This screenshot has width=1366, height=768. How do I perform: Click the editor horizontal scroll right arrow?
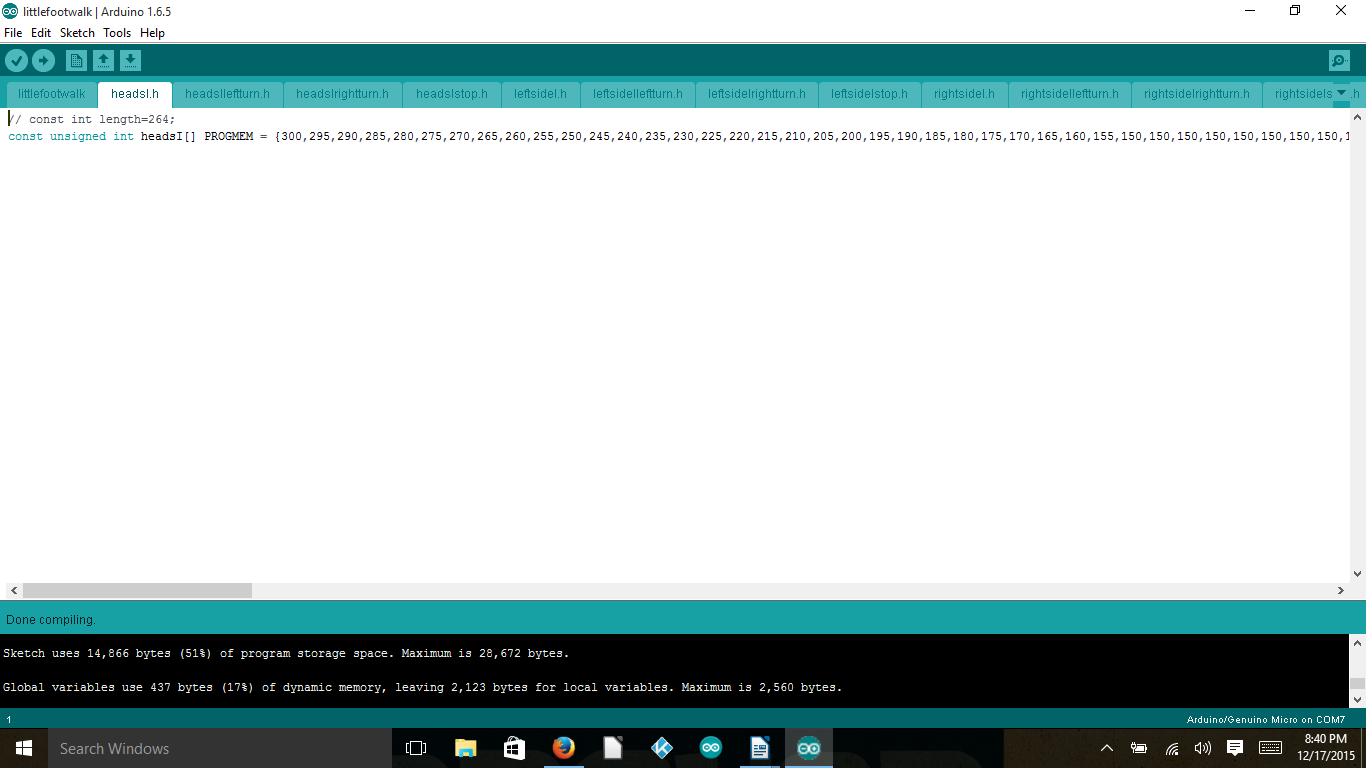coord(1341,591)
